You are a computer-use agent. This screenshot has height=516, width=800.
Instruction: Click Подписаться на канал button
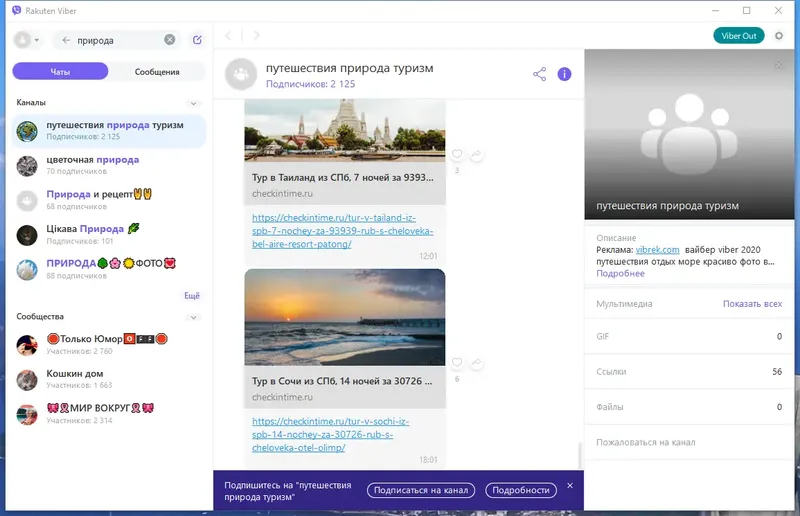(x=421, y=490)
